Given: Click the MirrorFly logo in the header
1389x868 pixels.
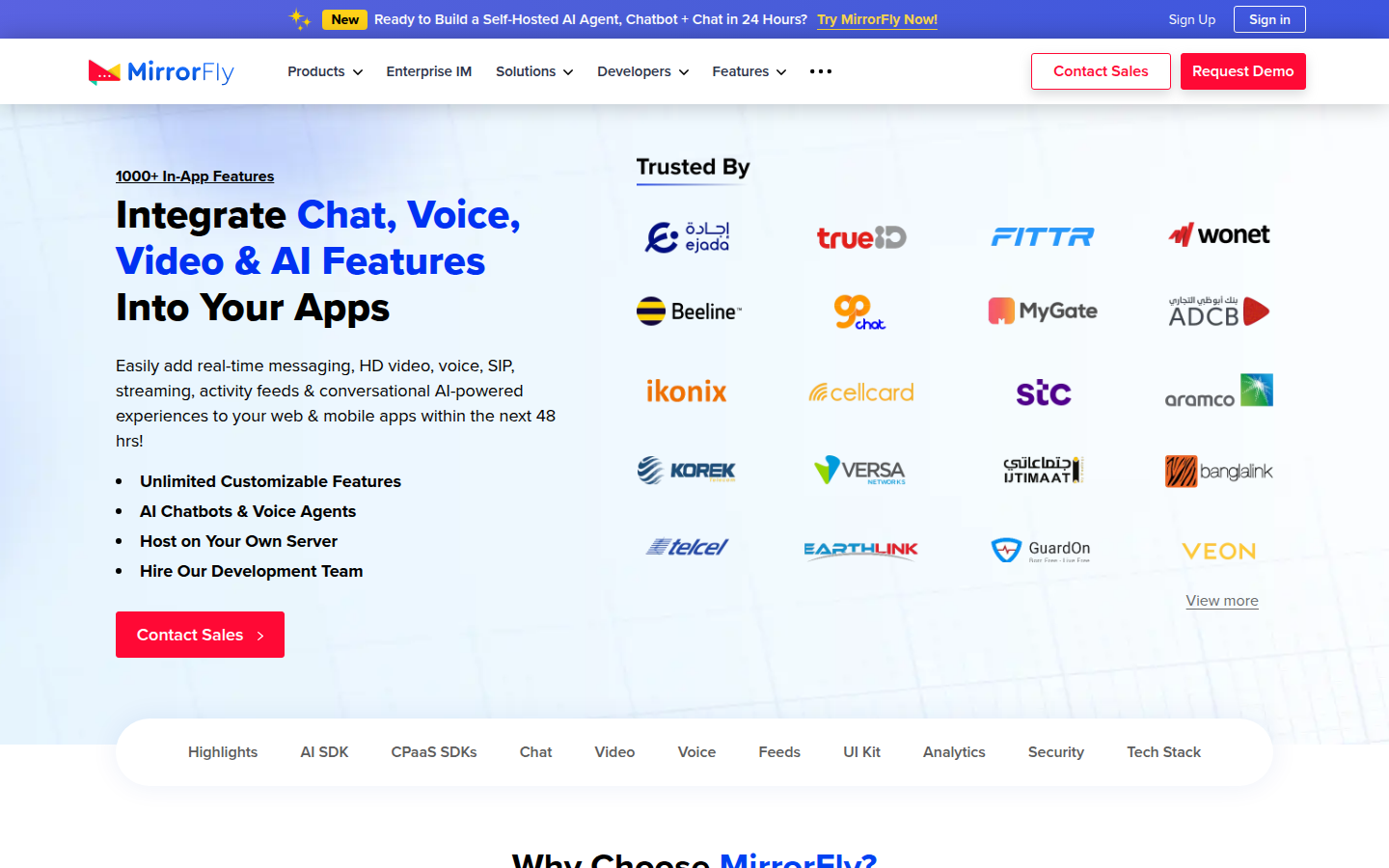Looking at the screenshot, I should click(x=161, y=72).
